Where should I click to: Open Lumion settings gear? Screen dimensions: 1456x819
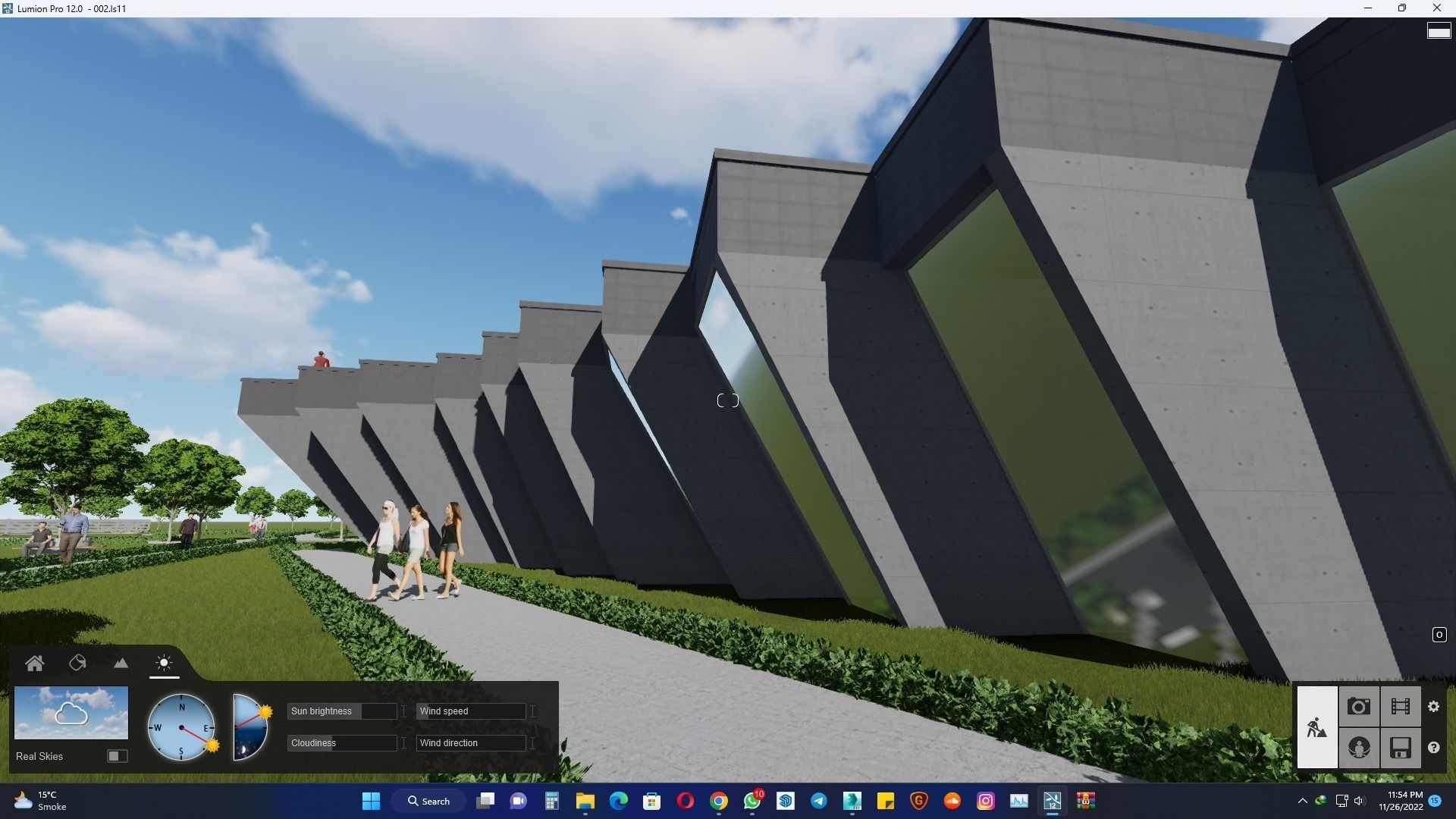[x=1433, y=707]
